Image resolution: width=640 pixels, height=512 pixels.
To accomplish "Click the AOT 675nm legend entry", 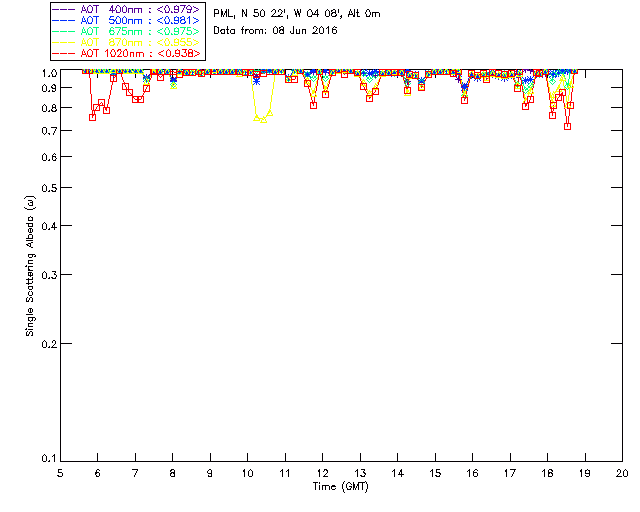I will [x=127, y=31].
